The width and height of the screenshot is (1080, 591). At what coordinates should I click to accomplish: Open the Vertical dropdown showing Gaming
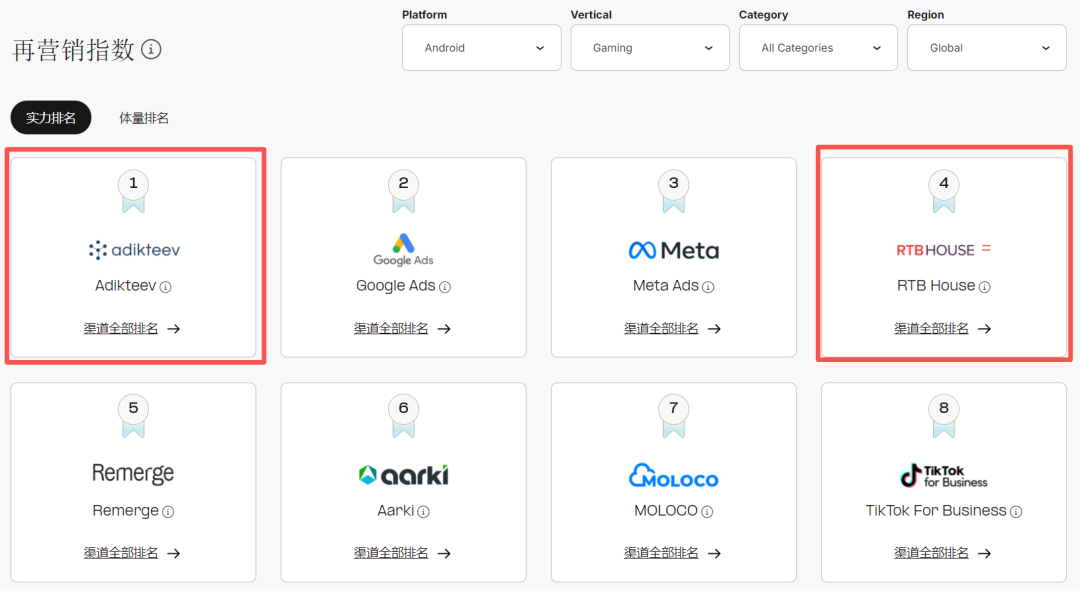pyautogui.click(x=650, y=48)
